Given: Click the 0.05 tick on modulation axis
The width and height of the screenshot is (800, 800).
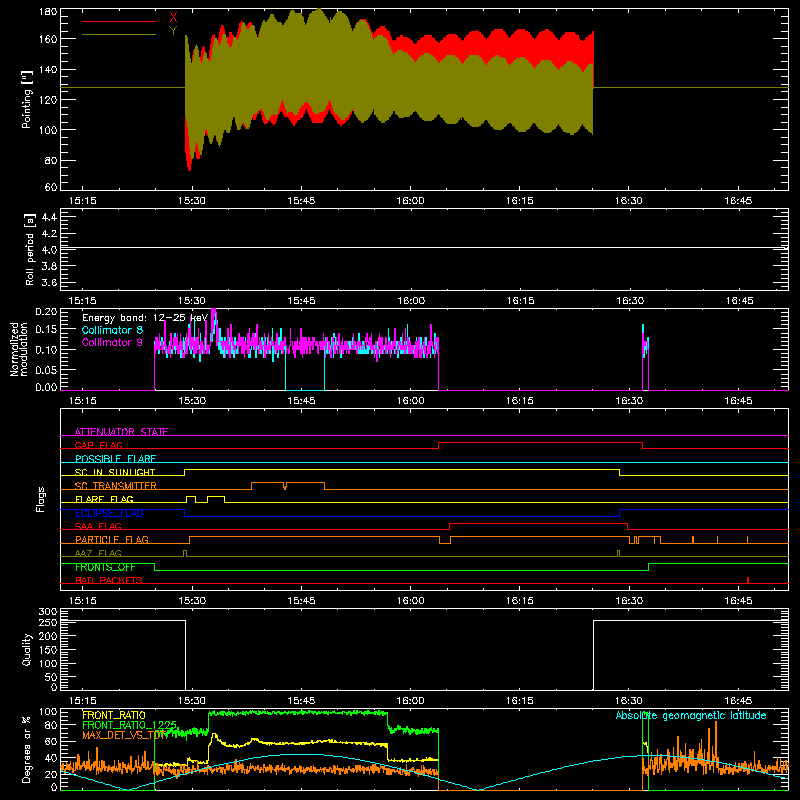Looking at the screenshot, I should coord(46,369).
